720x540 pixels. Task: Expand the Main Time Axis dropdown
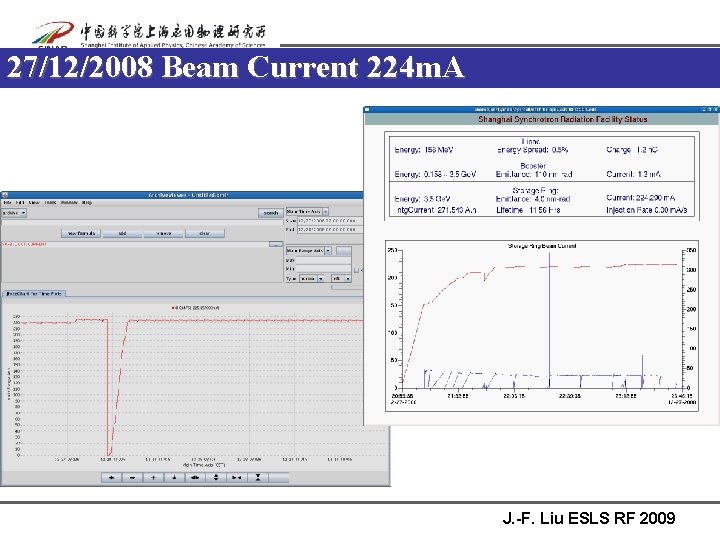307,212
